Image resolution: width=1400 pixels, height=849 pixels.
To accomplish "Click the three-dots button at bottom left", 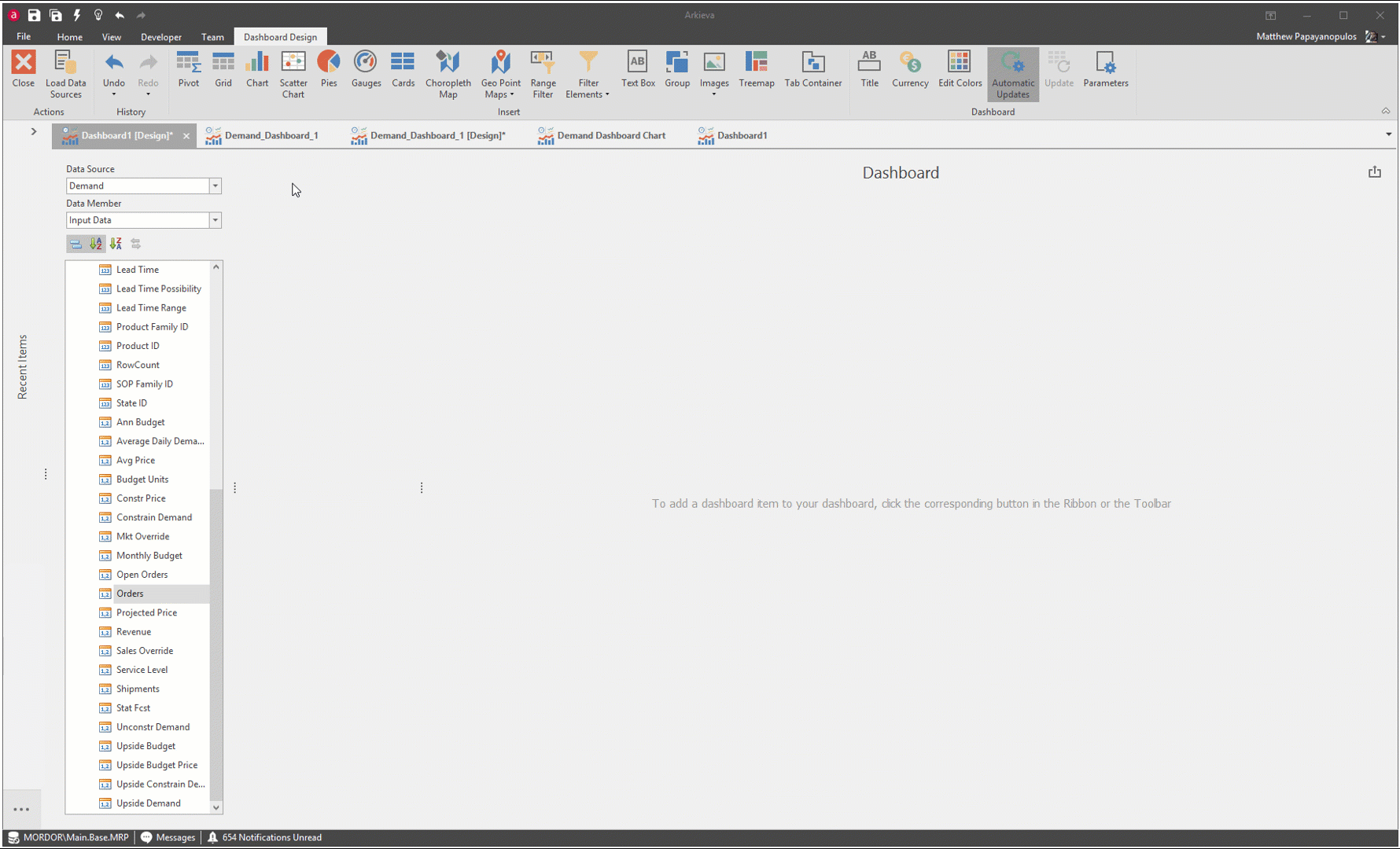I will [x=21, y=809].
